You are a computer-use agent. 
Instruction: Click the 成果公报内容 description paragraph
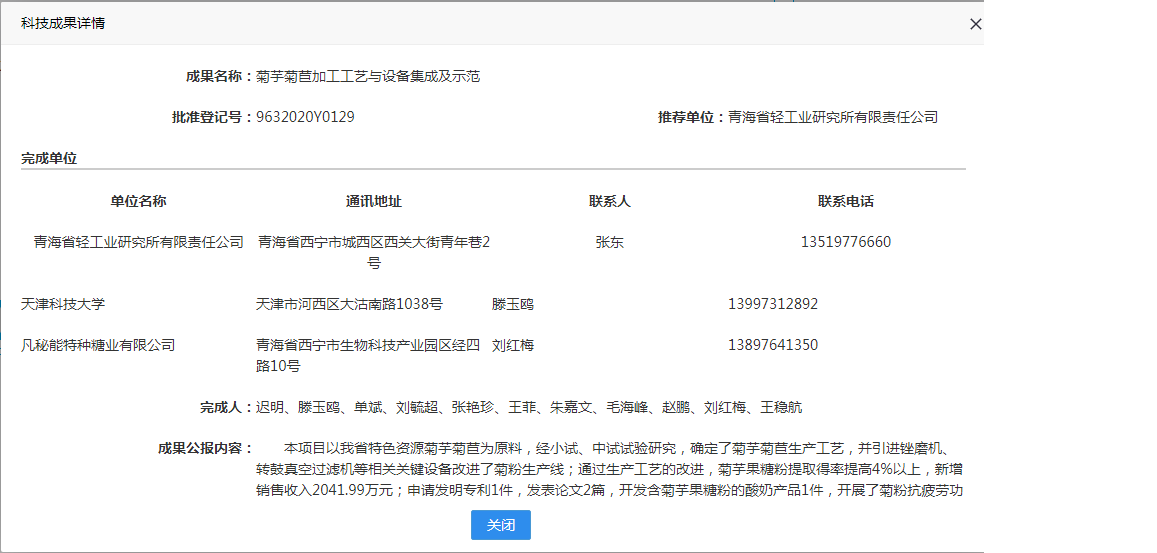(608, 469)
